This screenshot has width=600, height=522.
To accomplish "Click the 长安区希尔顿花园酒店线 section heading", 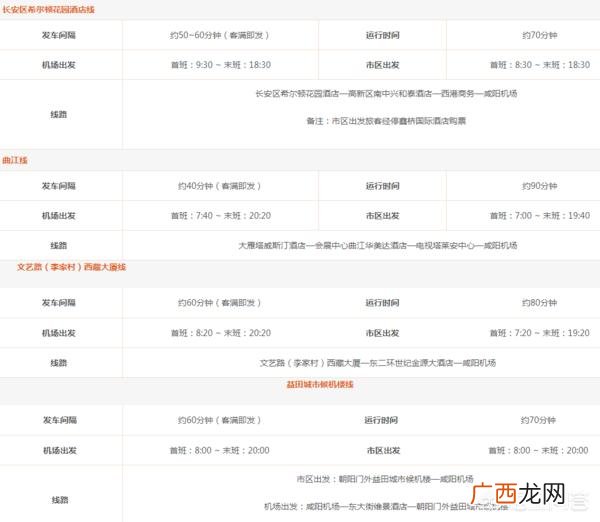I will 49,10.
